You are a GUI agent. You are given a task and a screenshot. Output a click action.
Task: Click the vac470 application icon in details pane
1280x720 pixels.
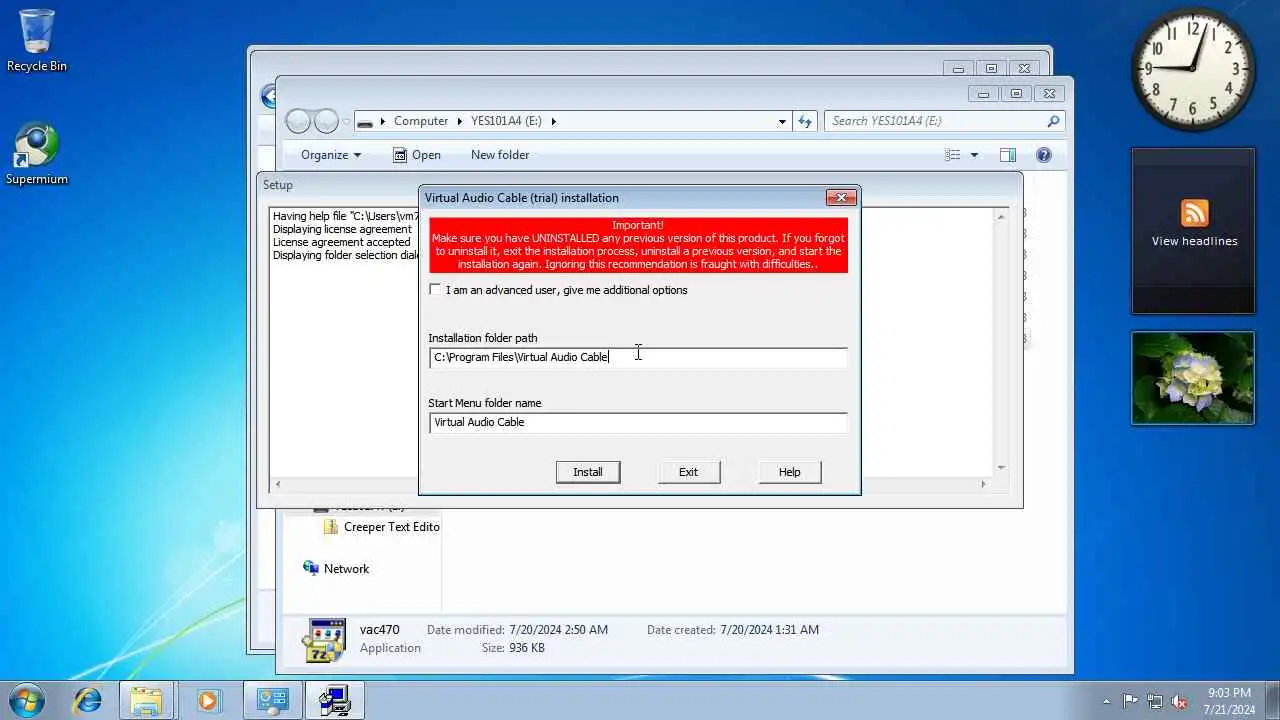point(326,640)
